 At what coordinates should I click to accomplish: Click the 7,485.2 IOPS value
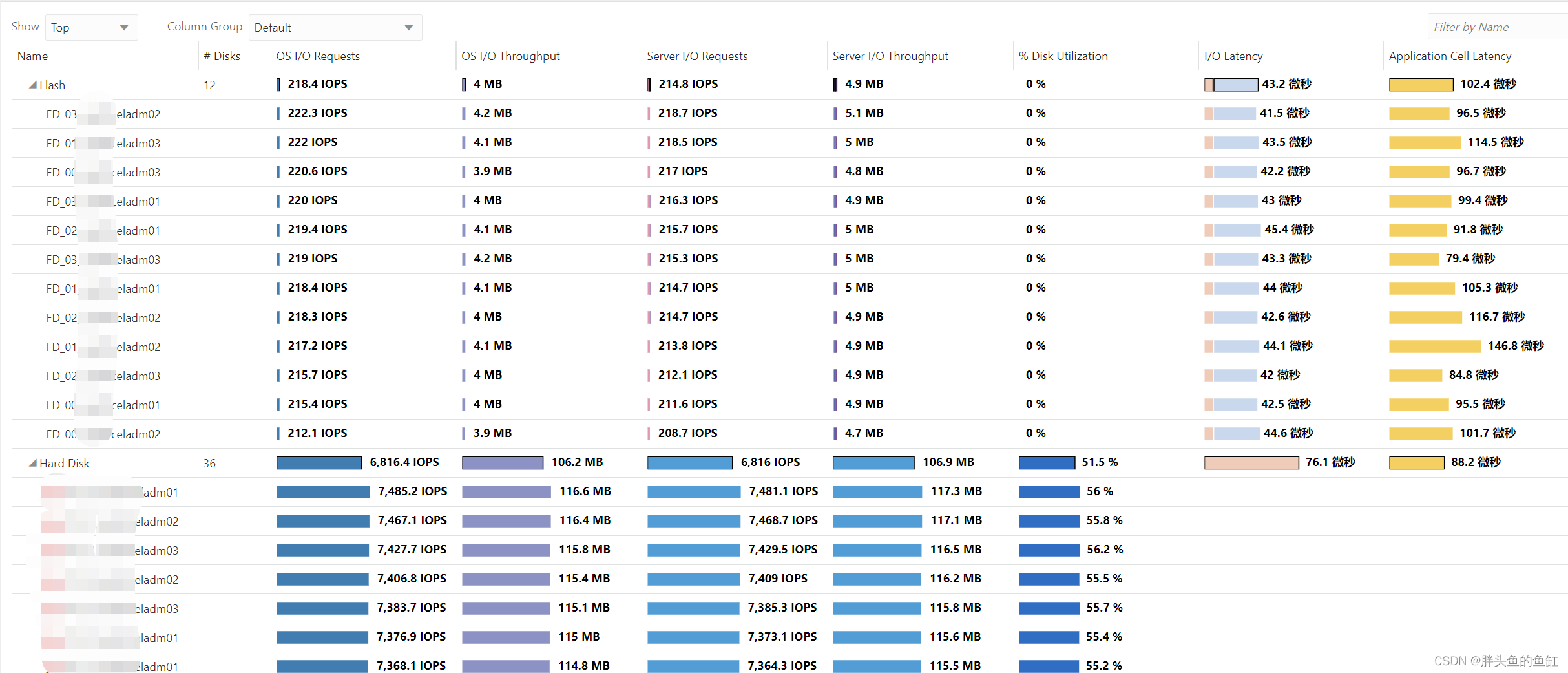(x=413, y=491)
